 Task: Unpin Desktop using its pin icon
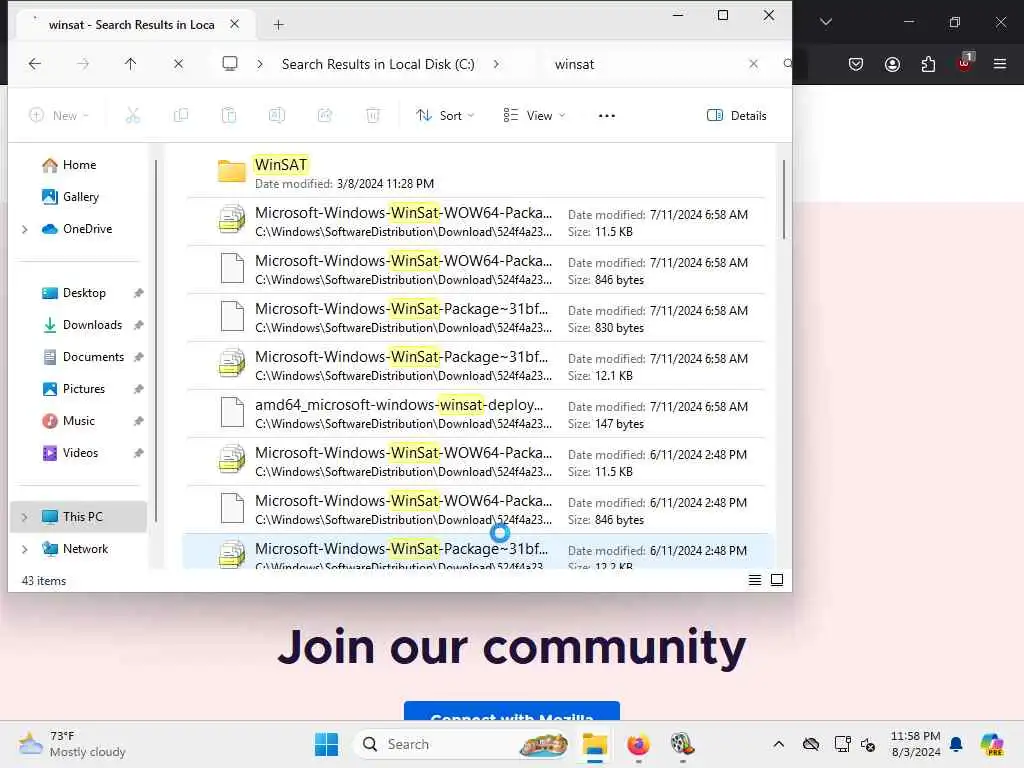(x=138, y=293)
